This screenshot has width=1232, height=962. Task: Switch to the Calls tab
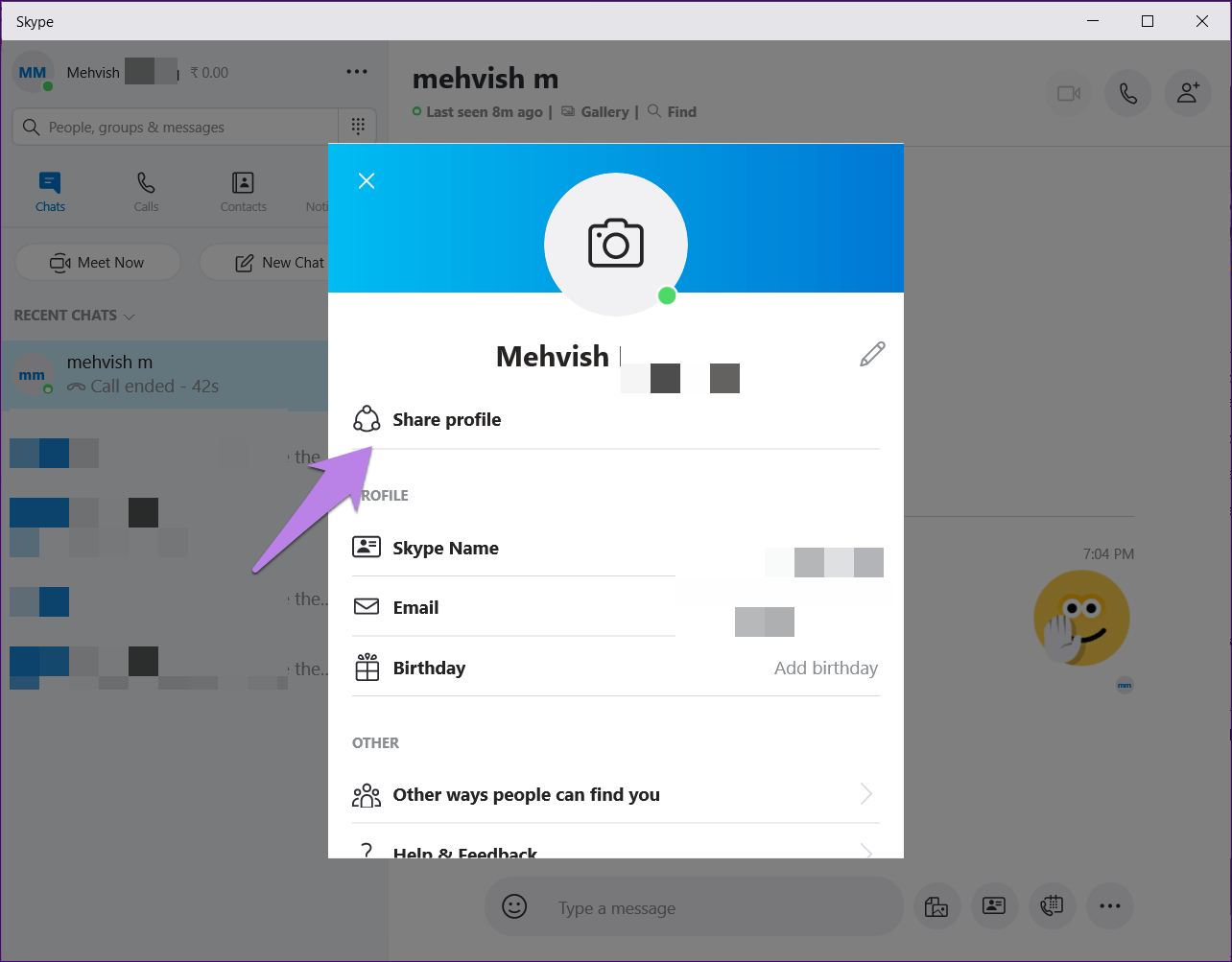pos(146,192)
